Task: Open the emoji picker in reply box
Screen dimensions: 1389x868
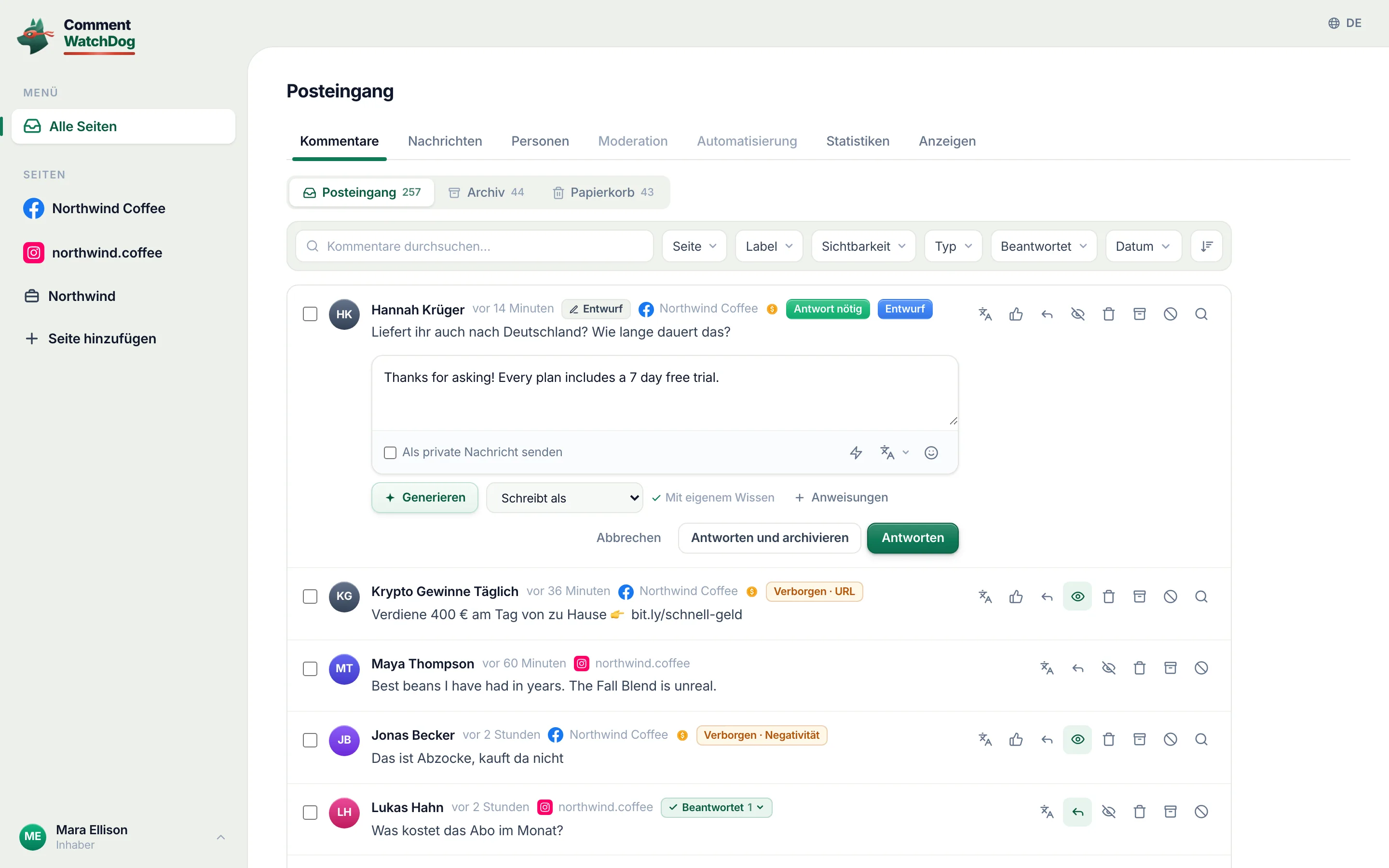Action: click(x=931, y=453)
